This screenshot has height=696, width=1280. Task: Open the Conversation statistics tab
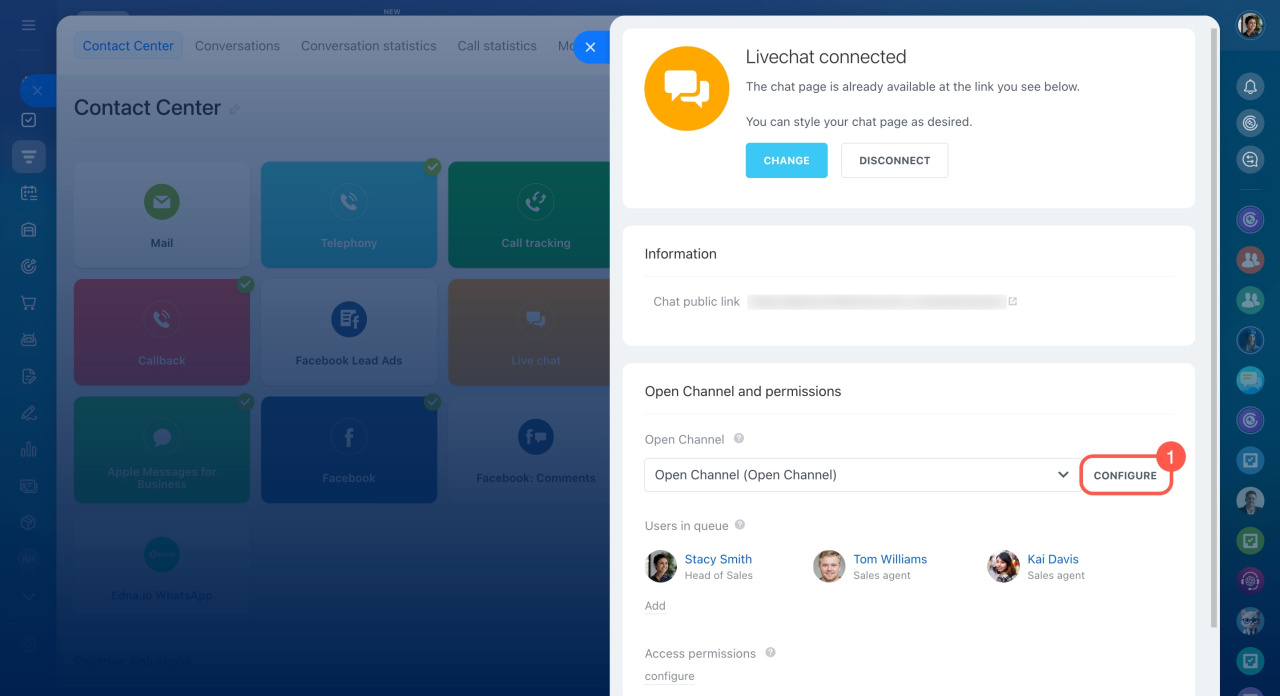tap(368, 46)
